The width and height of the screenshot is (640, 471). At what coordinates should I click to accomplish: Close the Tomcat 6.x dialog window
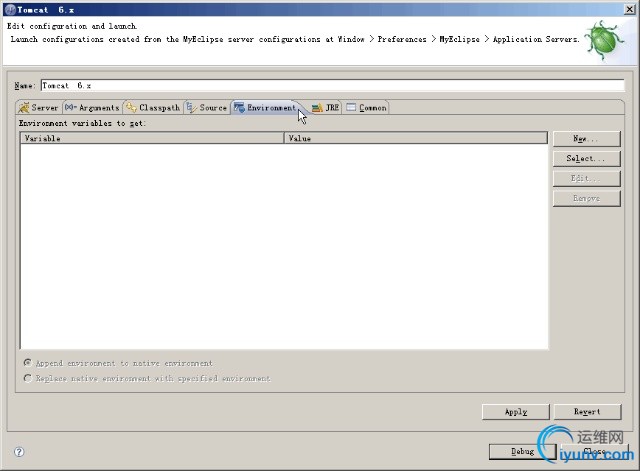click(630, 9)
